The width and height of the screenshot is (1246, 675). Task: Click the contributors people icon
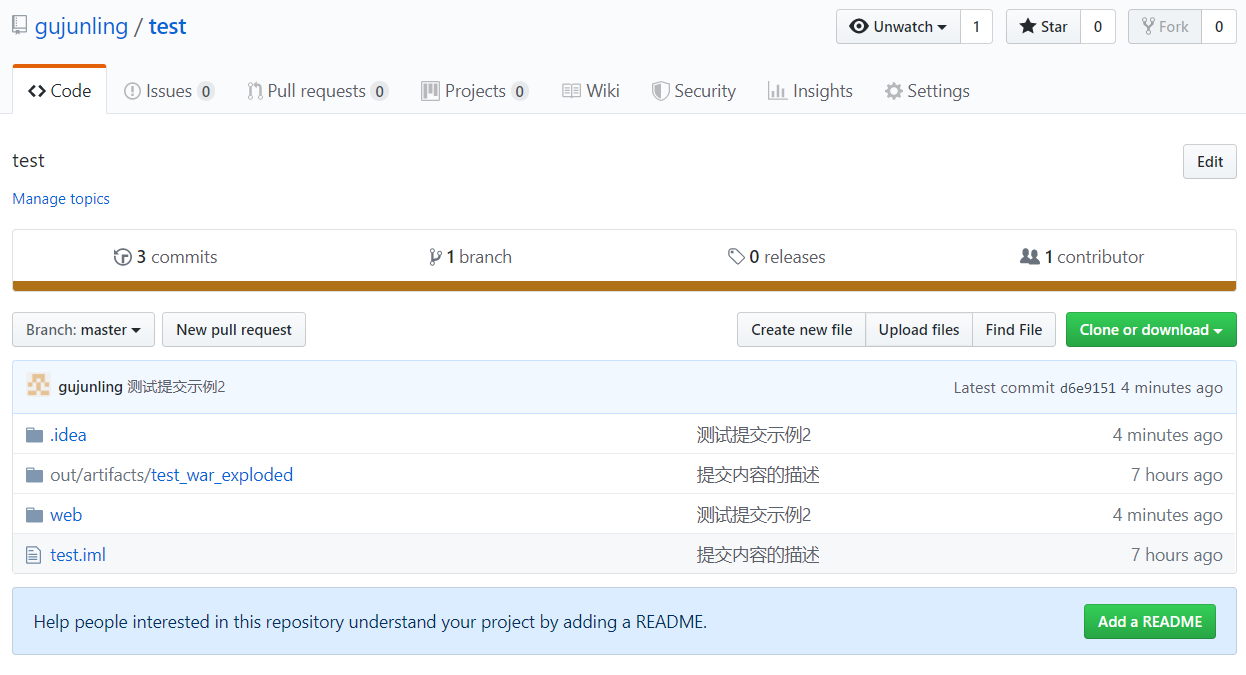click(1029, 257)
